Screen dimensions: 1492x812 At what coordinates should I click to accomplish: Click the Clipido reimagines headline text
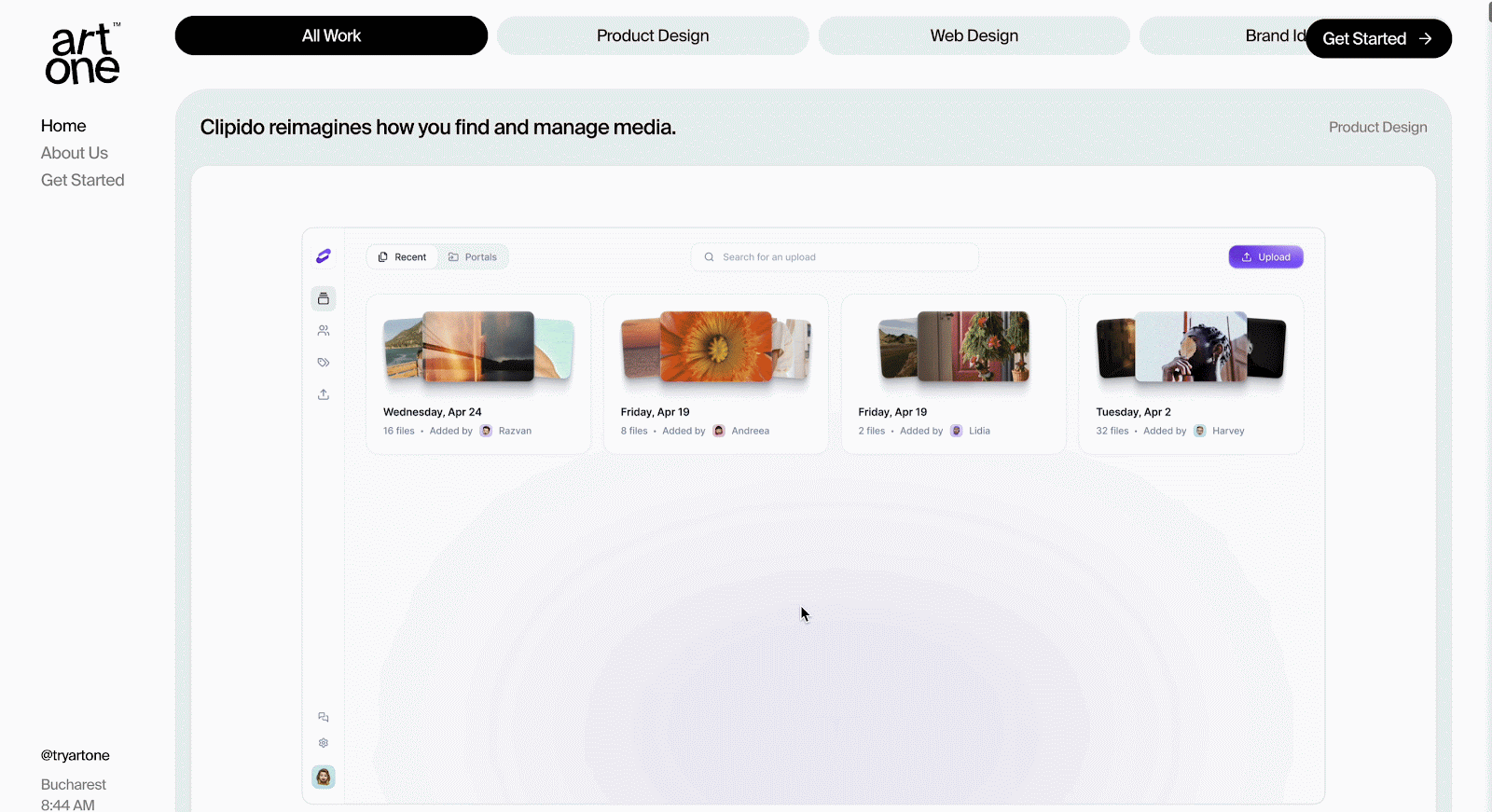click(x=438, y=127)
